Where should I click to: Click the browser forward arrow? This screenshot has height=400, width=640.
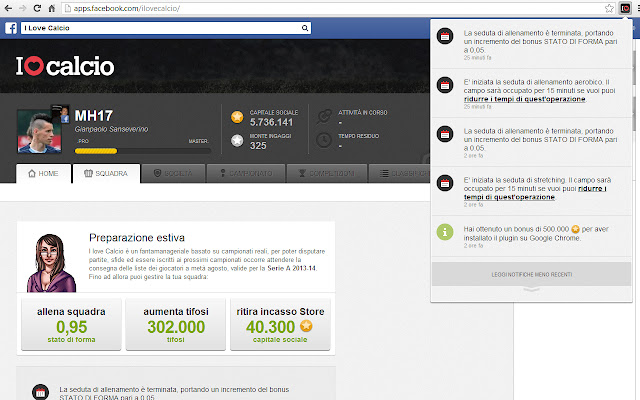coord(22,8)
